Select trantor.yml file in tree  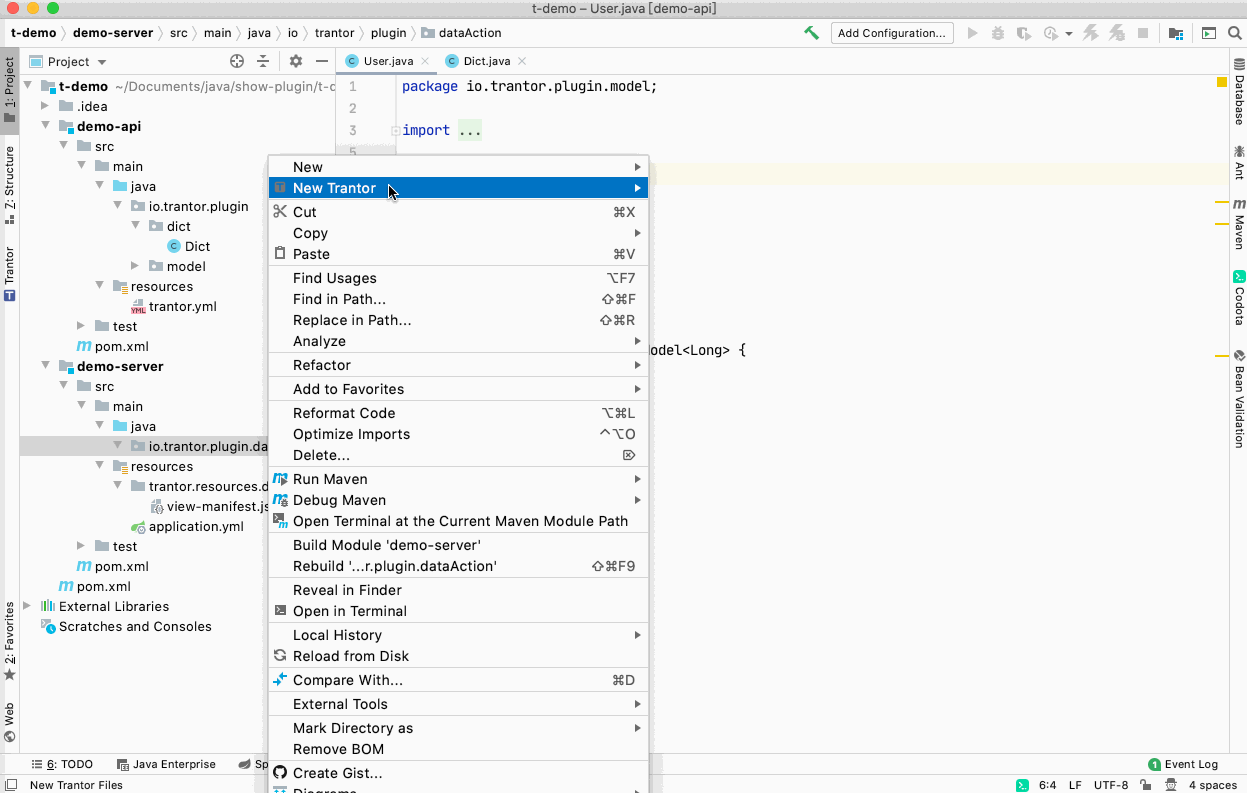[x=173, y=306]
